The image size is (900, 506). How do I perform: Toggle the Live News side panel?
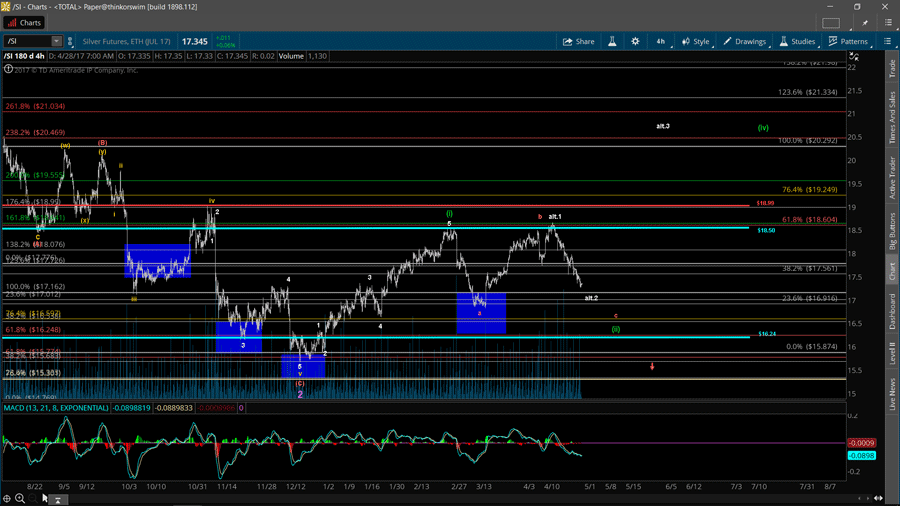coord(892,394)
